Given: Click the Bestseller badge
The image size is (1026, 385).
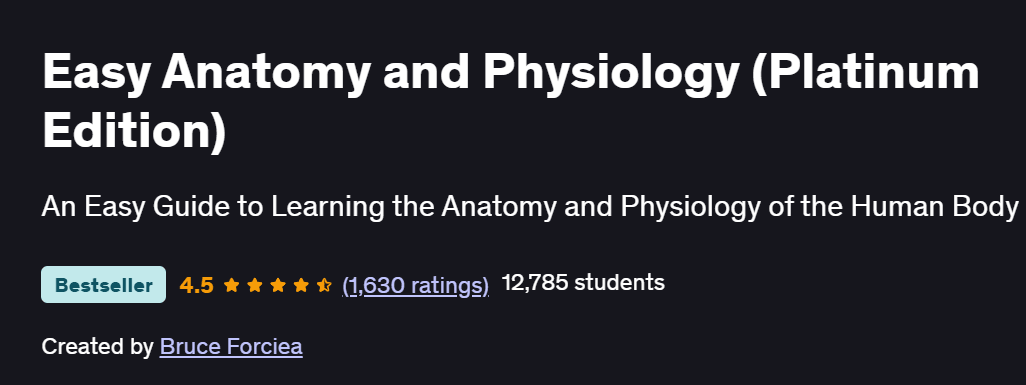Looking at the screenshot, I should tap(103, 285).
